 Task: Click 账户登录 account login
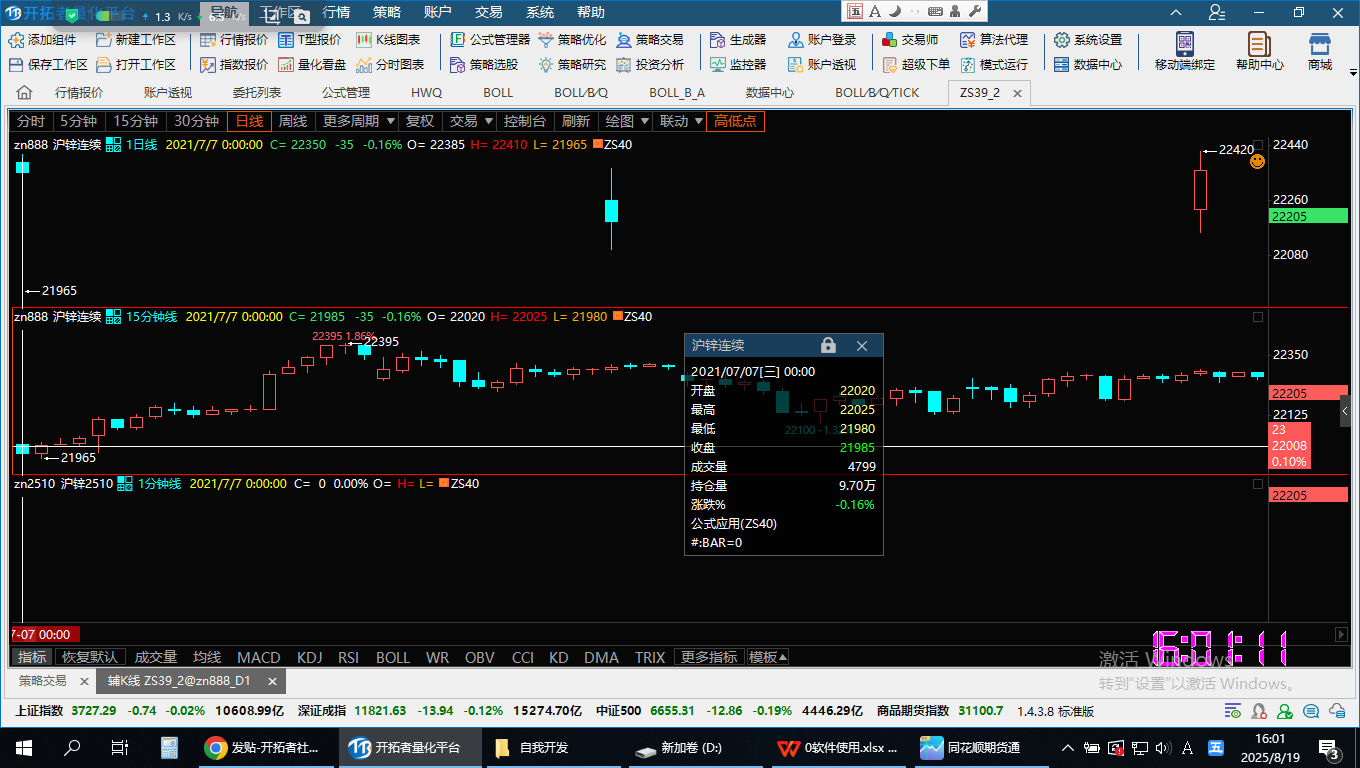(822, 40)
